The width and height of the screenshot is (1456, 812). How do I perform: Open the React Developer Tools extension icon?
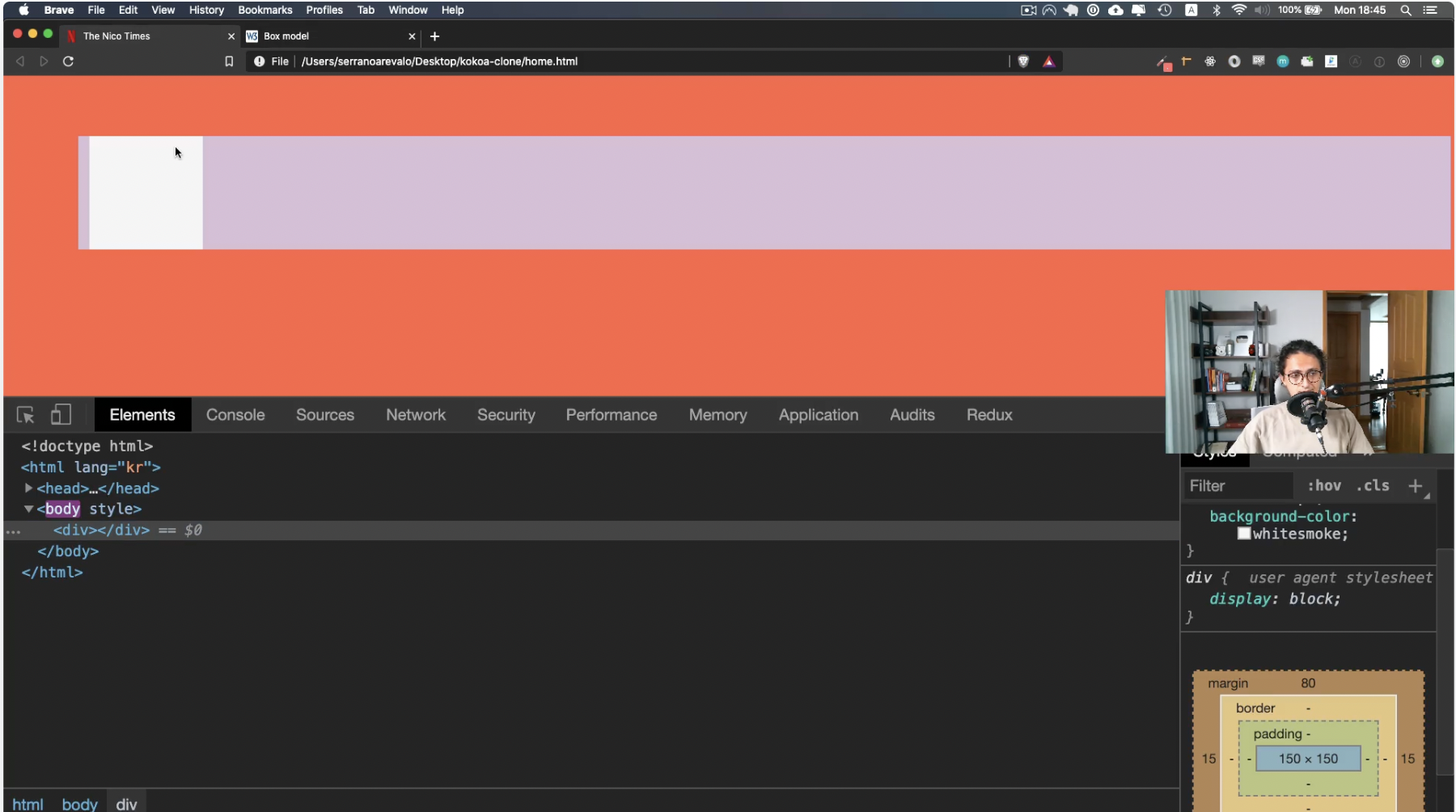coord(1210,61)
